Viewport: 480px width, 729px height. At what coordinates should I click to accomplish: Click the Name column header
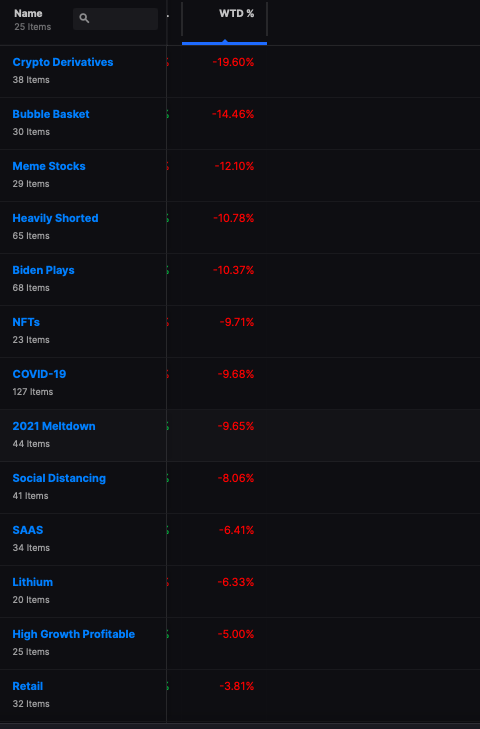pyautogui.click(x=28, y=13)
